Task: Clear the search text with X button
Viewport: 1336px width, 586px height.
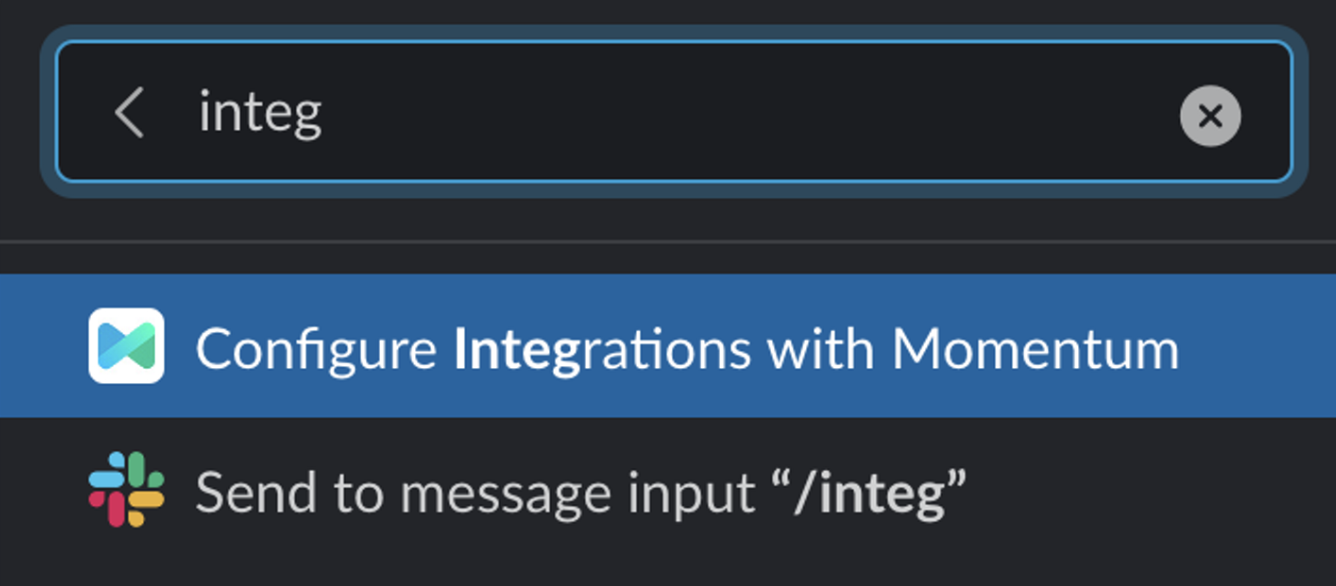Action: pos(1210,116)
